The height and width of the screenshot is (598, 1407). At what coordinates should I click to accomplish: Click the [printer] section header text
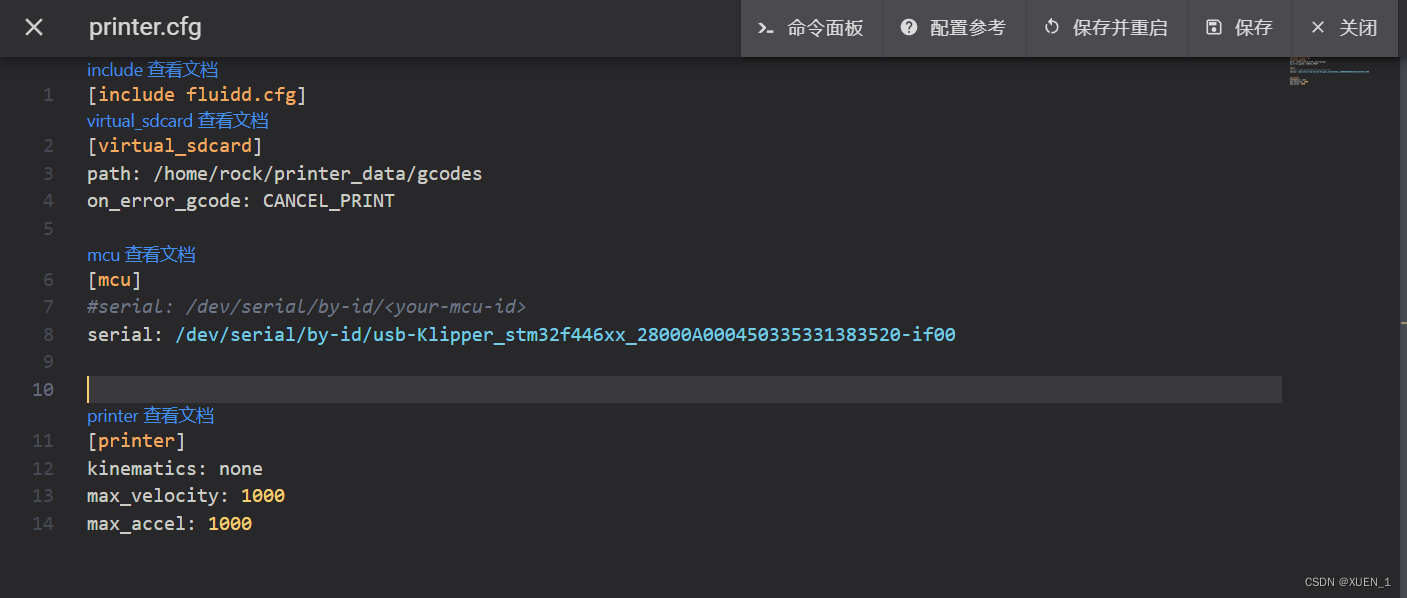pos(136,440)
